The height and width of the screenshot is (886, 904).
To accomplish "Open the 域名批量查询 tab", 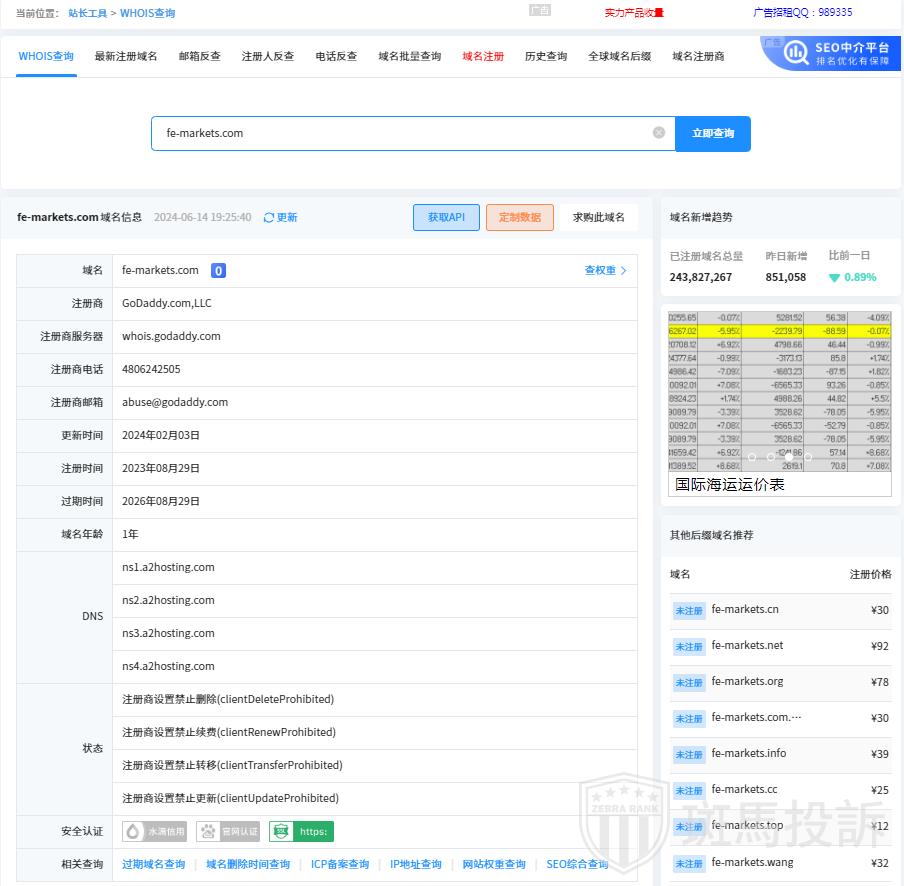I will click(x=409, y=57).
